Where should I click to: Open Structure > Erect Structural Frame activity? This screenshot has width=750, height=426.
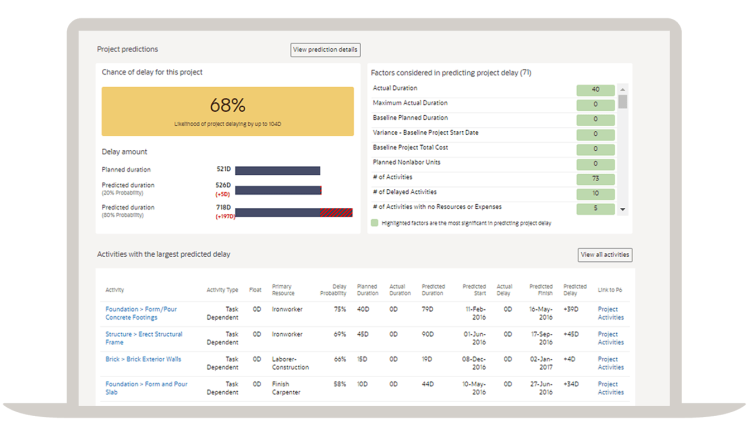(143, 338)
